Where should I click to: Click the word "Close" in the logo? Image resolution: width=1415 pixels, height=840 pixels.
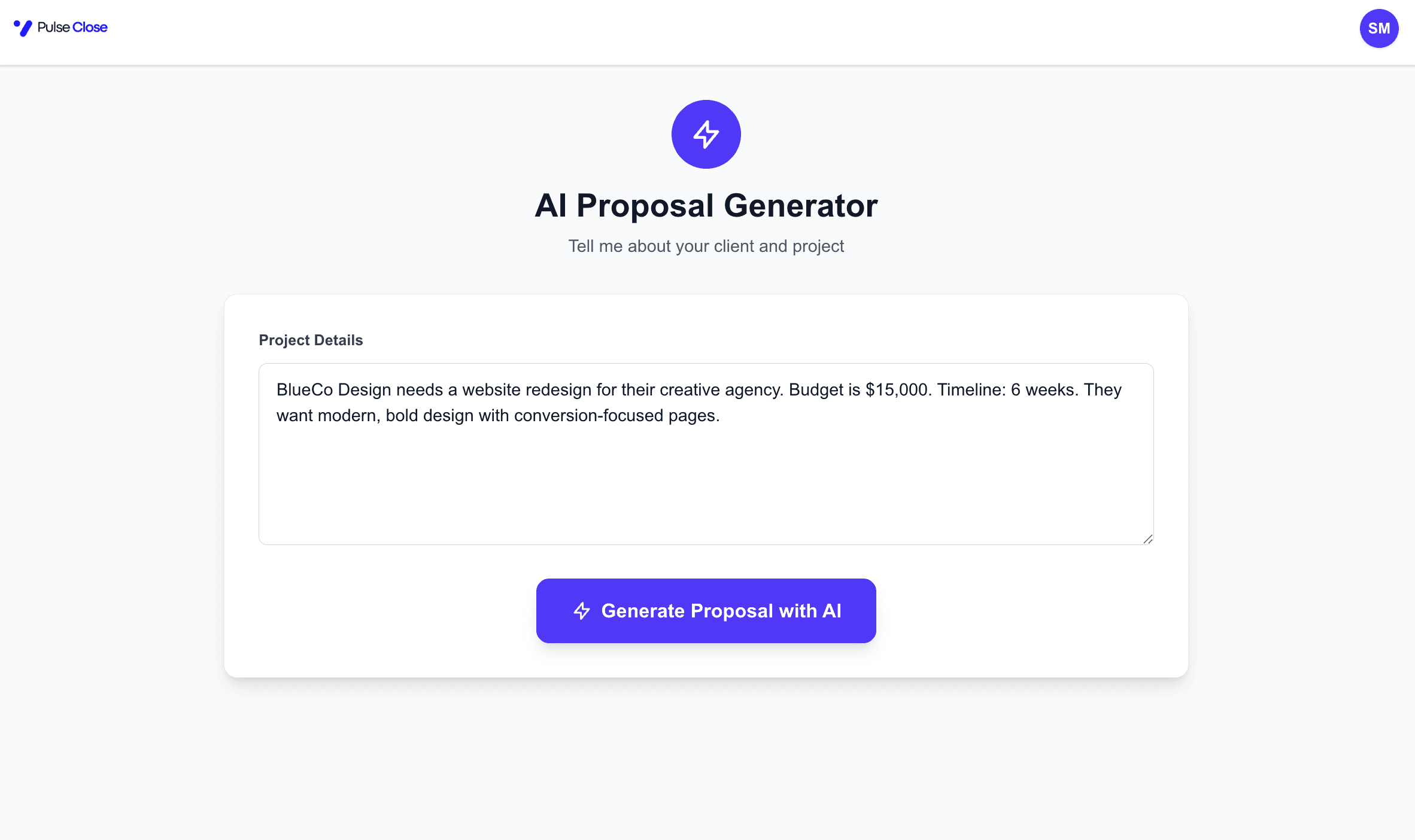pyautogui.click(x=90, y=28)
